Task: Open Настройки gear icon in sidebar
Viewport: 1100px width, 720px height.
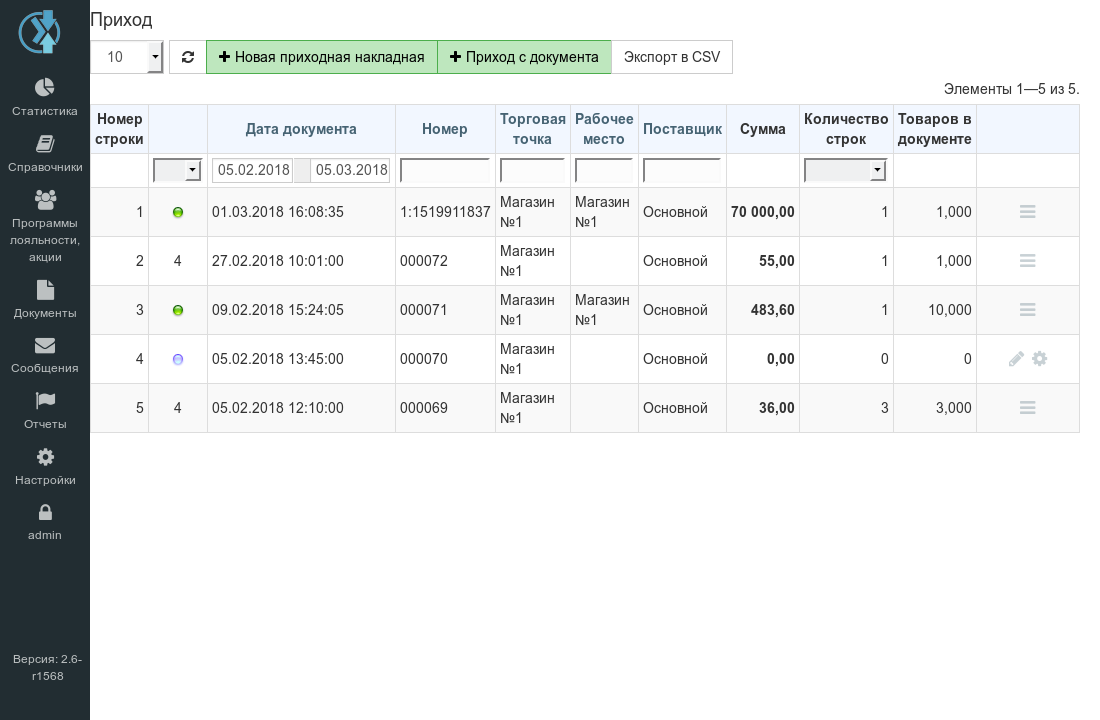Action: 45,457
